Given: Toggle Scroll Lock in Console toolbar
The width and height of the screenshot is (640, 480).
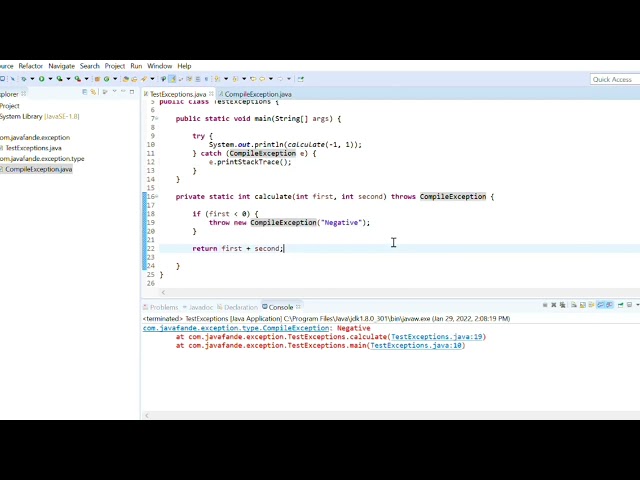Looking at the screenshot, I should [x=582, y=305].
